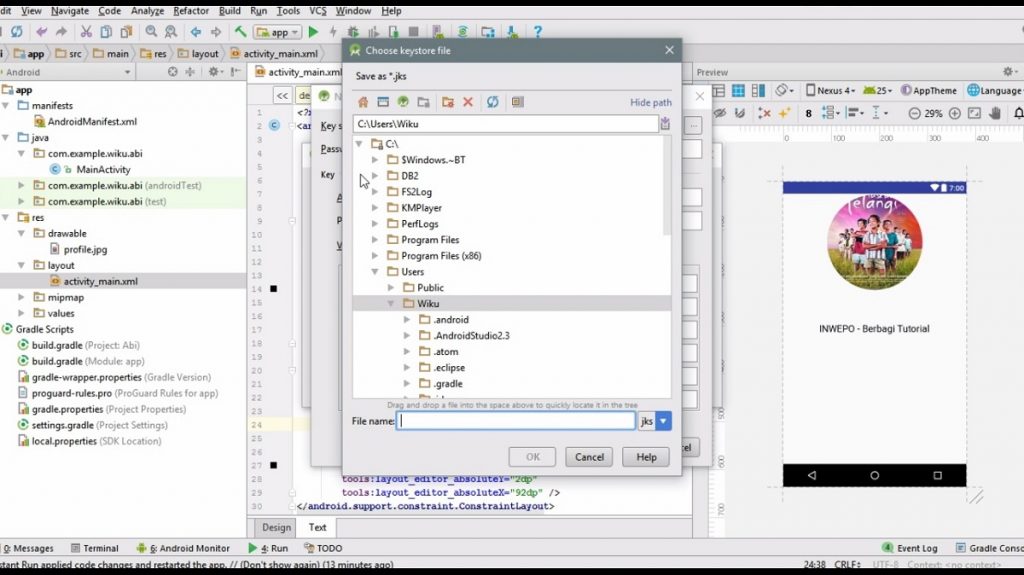1024x575 pixels.
Task: Click the Copy icon in main toolbar
Action: [106, 31]
